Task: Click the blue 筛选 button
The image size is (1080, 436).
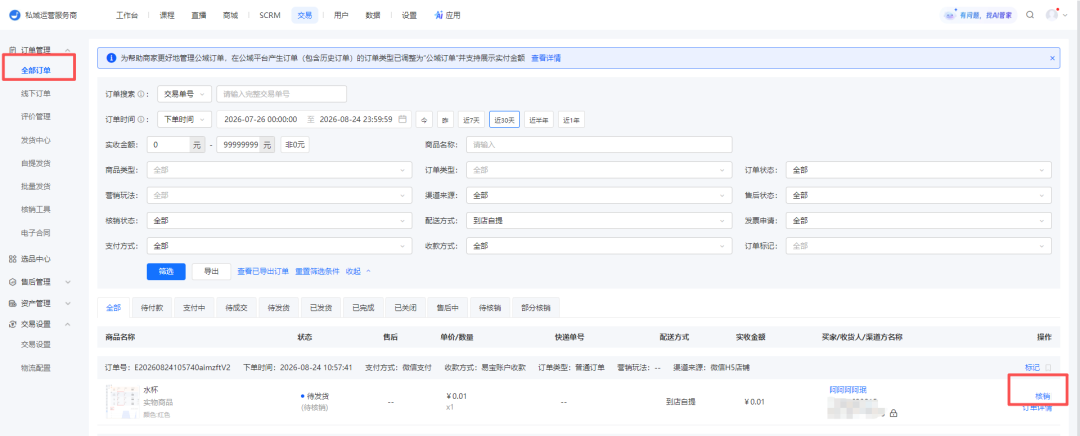Action: (x=166, y=271)
